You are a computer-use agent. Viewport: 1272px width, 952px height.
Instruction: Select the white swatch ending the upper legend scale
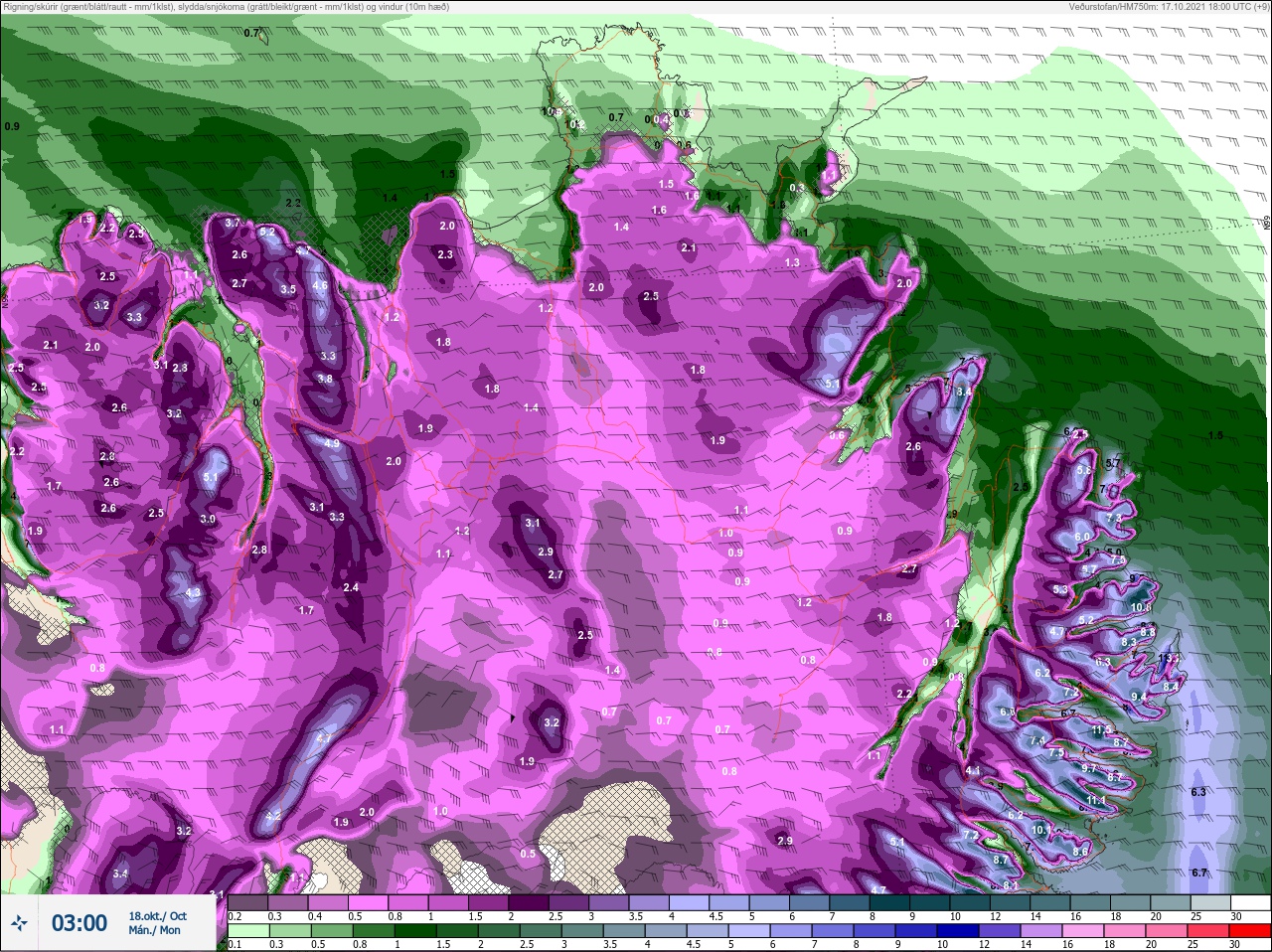coord(1249,903)
